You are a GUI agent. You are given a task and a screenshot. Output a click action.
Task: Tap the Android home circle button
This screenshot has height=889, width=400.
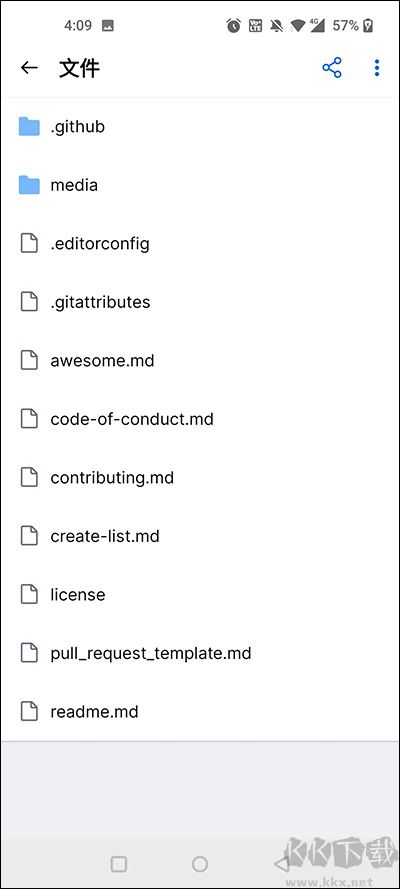[200, 863]
